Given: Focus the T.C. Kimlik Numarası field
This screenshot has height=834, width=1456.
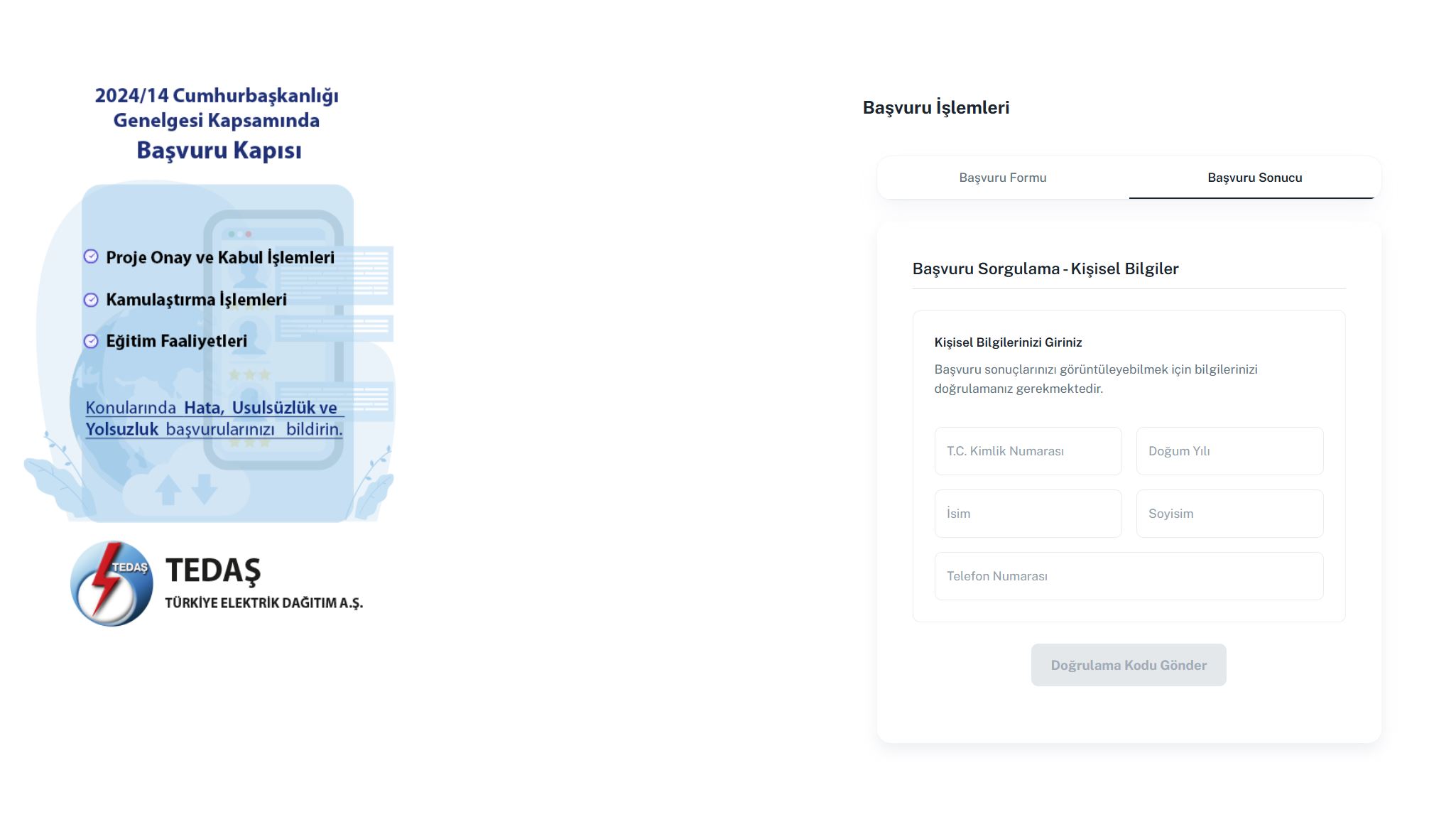Looking at the screenshot, I should pos(1028,451).
